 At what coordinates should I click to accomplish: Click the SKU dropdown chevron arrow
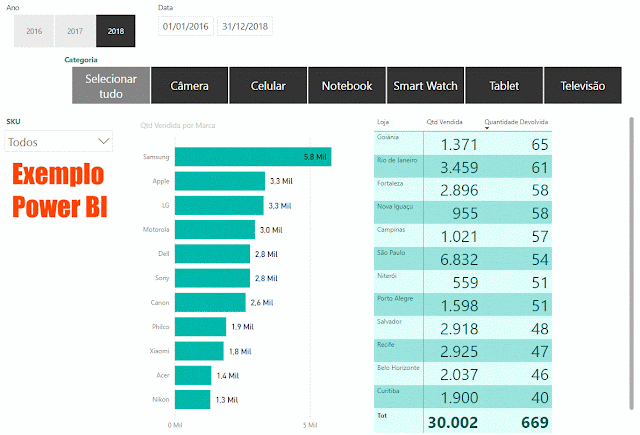104,141
